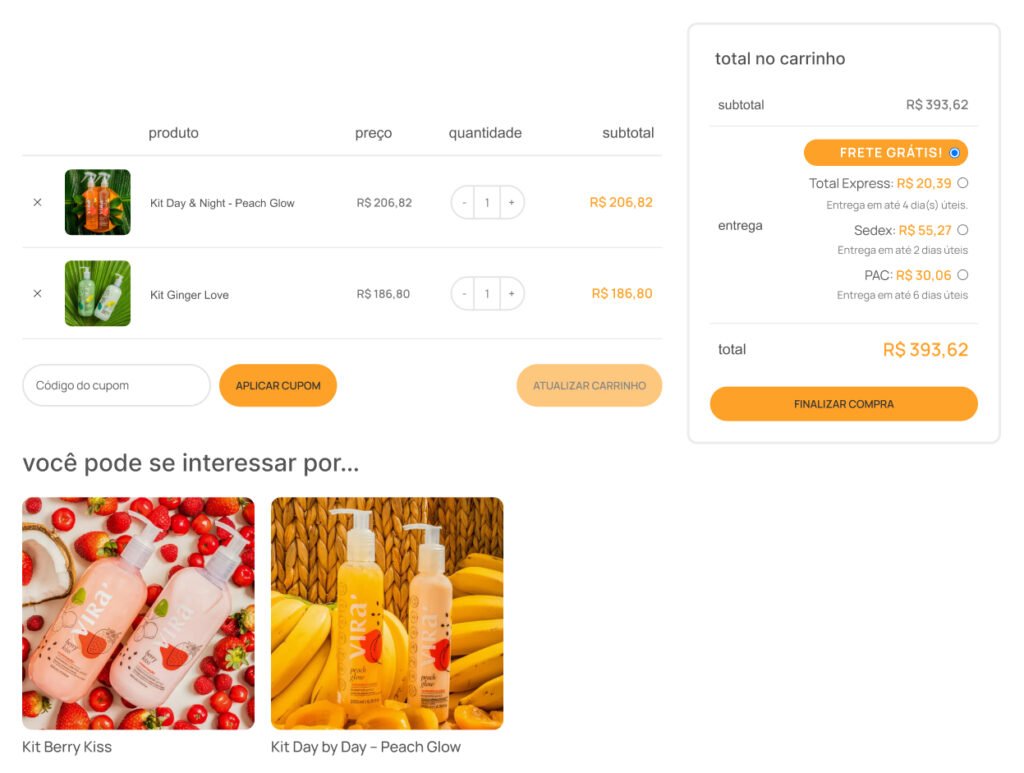Select the Frete Grátis shipping option

pyautogui.click(x=955, y=153)
